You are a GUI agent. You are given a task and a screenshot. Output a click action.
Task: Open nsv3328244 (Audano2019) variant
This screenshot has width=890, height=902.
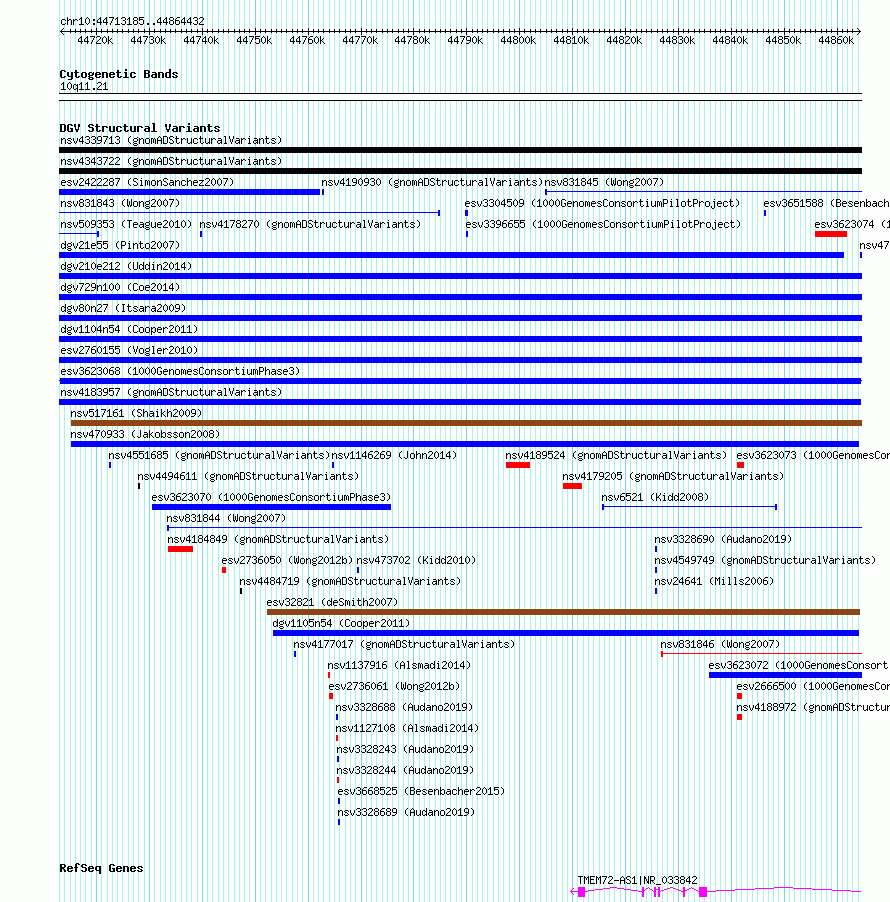tap(405, 770)
